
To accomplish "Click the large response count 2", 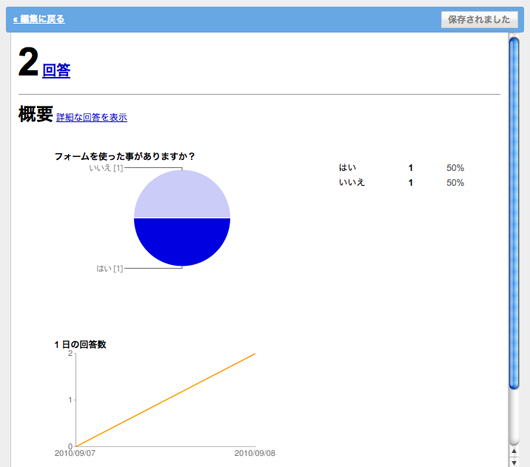I will click(x=28, y=62).
